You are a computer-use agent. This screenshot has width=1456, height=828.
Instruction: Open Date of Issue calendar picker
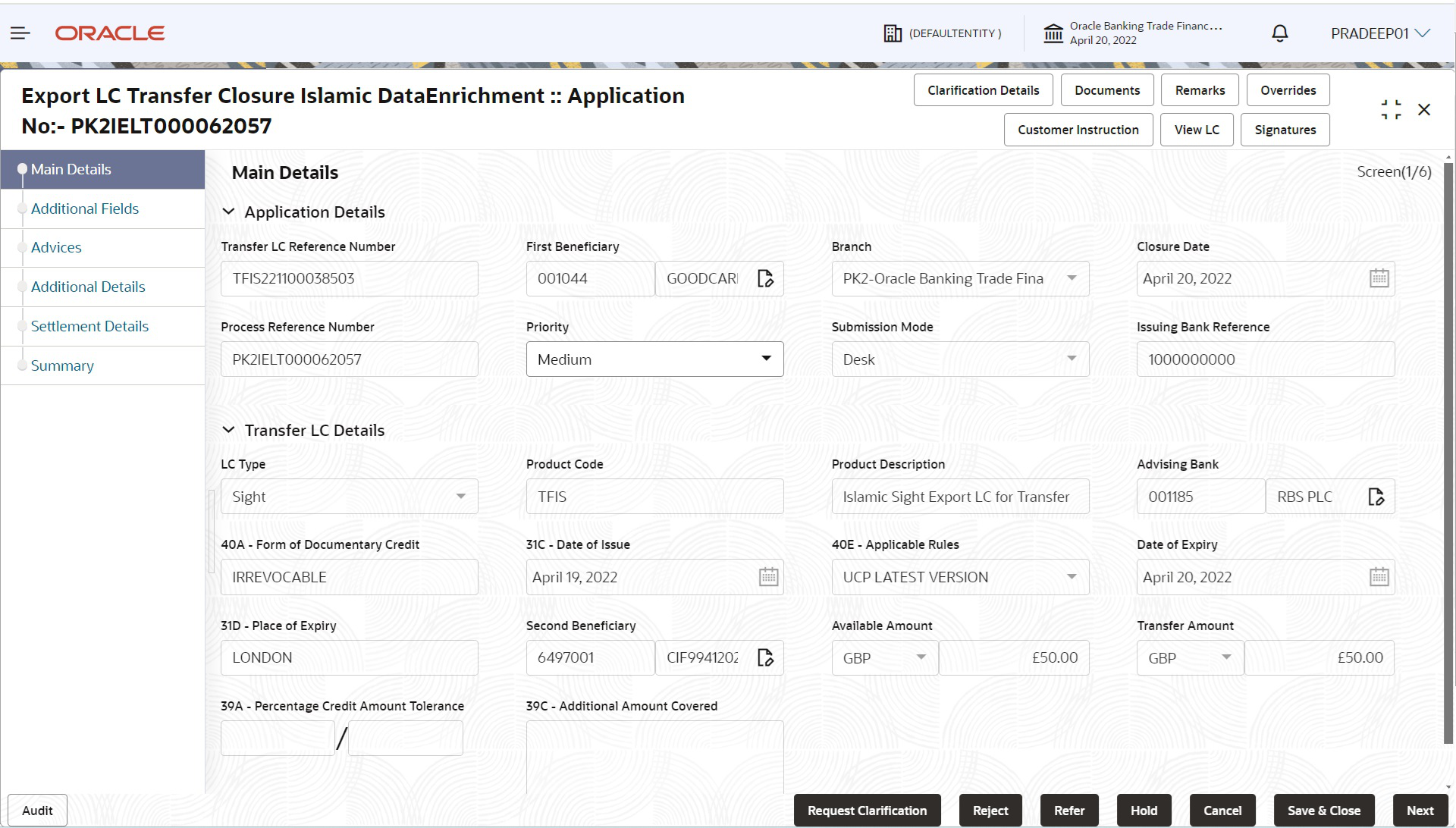(x=768, y=578)
